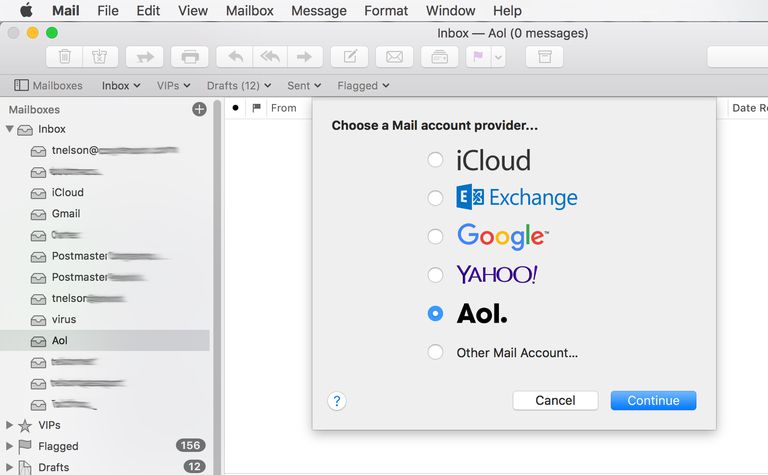Click the Junk mail toolbar icon
This screenshot has height=475, width=768.
point(100,57)
